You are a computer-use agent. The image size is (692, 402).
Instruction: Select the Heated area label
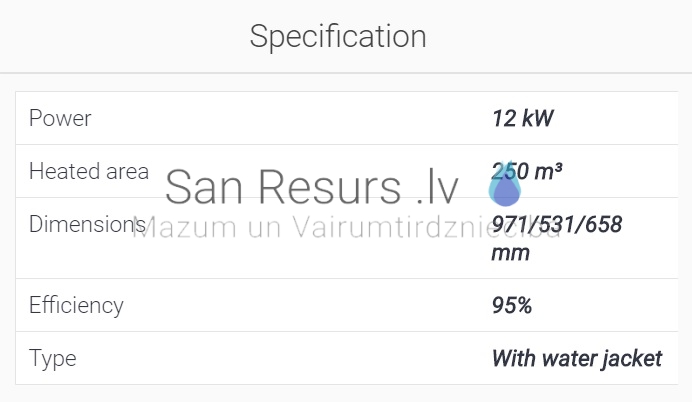tap(89, 171)
